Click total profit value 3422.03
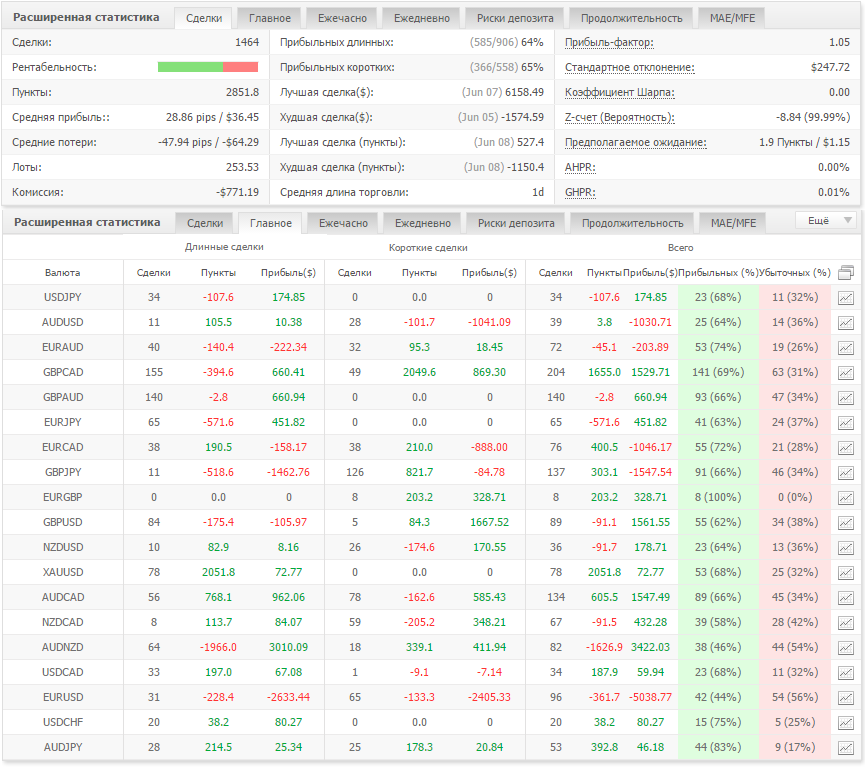The width and height of the screenshot is (865, 767). pyautogui.click(x=650, y=647)
